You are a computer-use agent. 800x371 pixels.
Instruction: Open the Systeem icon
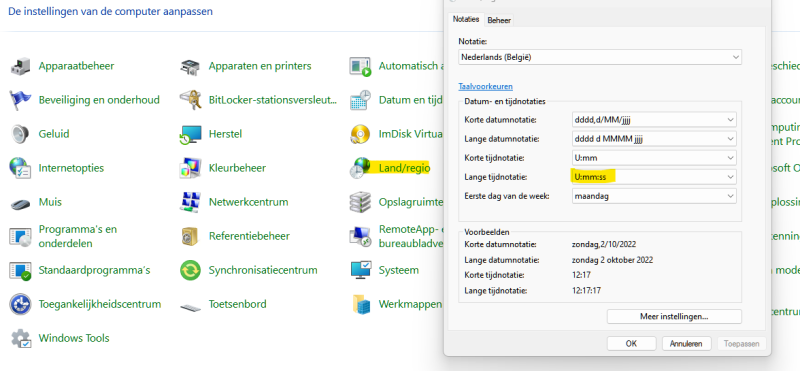point(360,270)
